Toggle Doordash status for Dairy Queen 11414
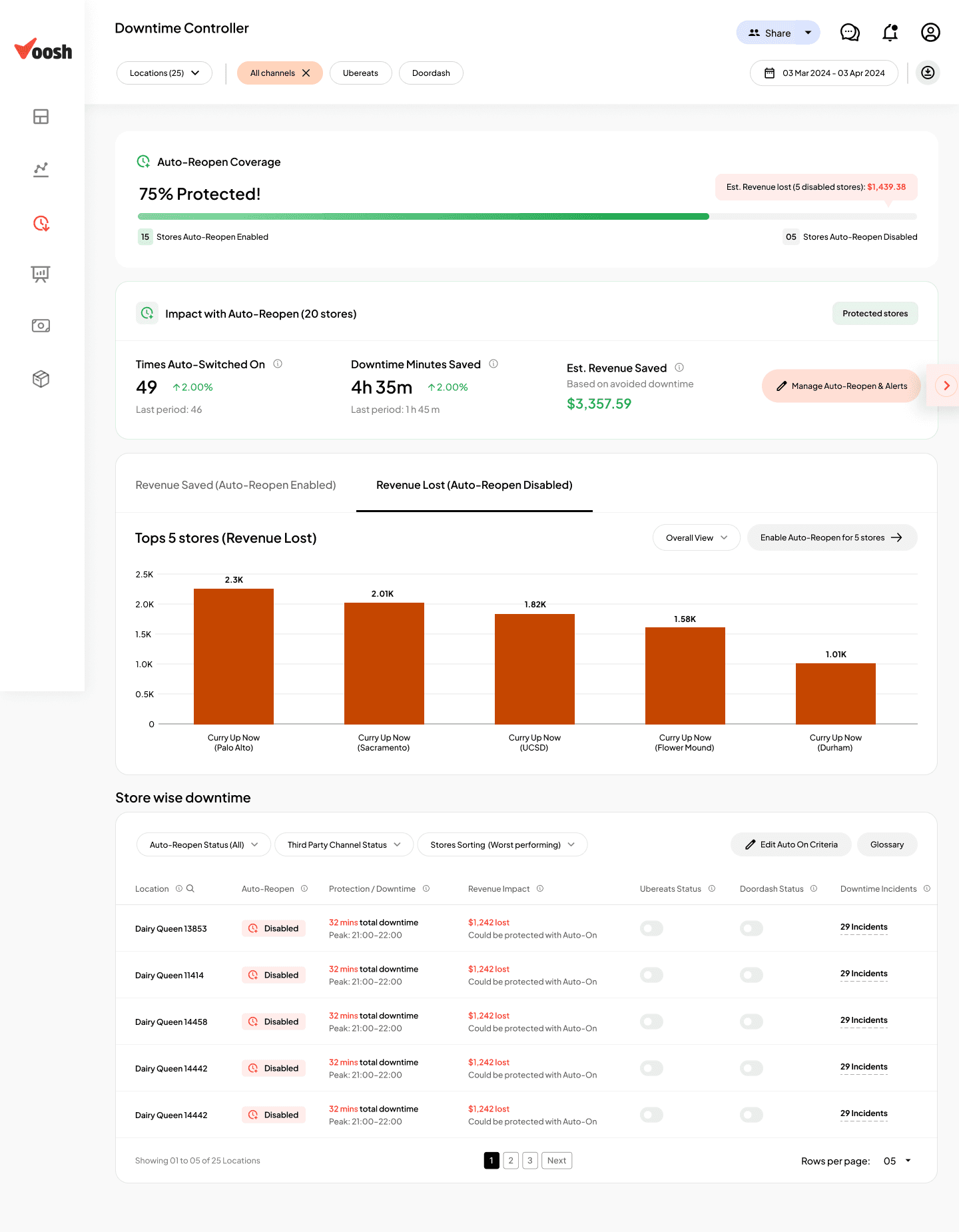This screenshot has height=1232, width=959. point(751,975)
